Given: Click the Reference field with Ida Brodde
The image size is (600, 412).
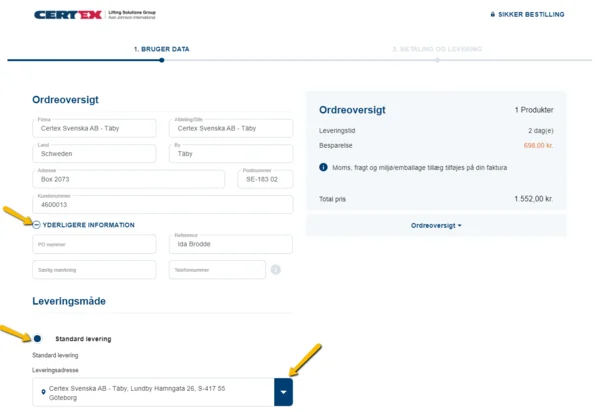Looking at the screenshot, I should point(231,244).
